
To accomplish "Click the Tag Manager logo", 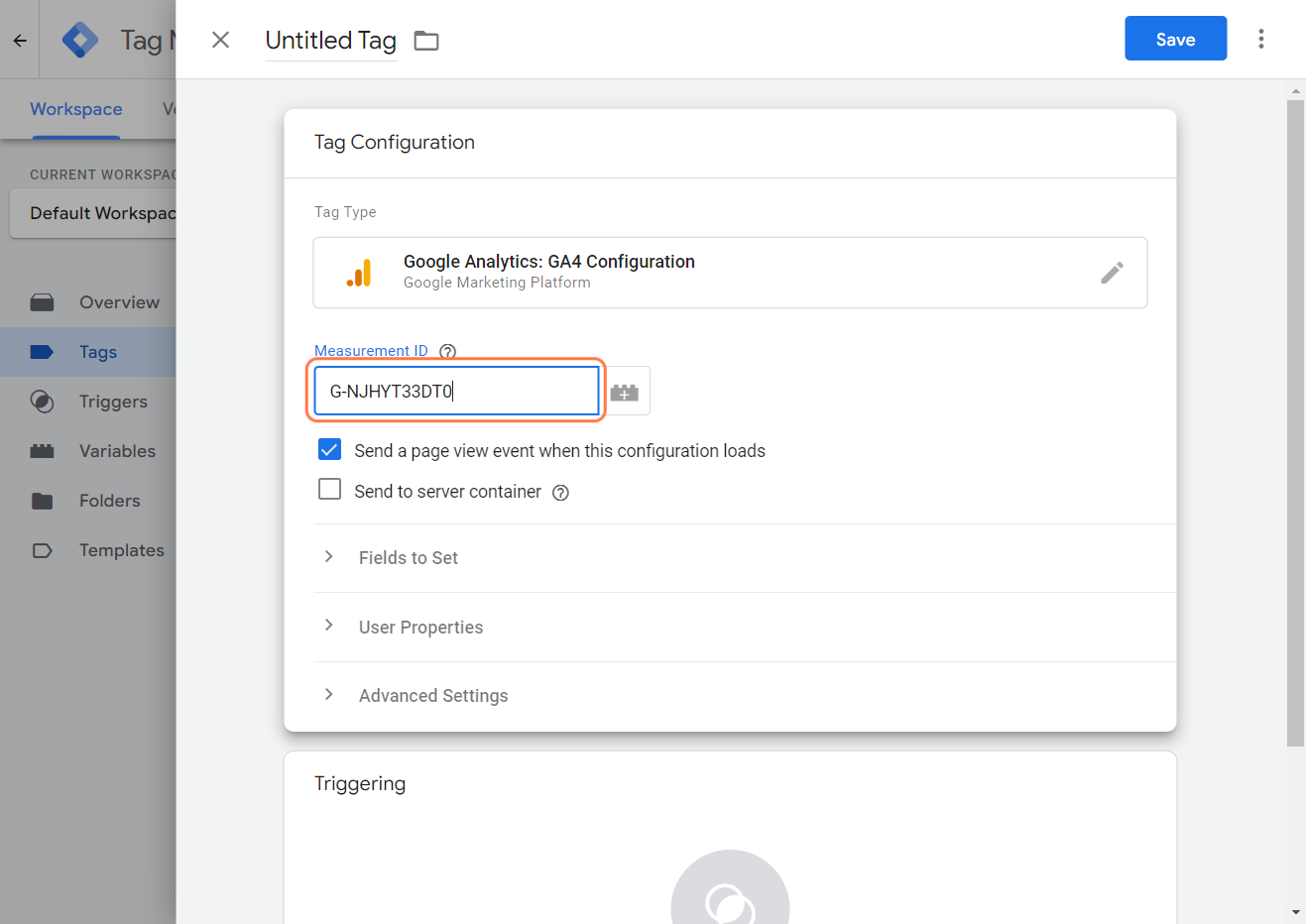I will click(x=80, y=40).
